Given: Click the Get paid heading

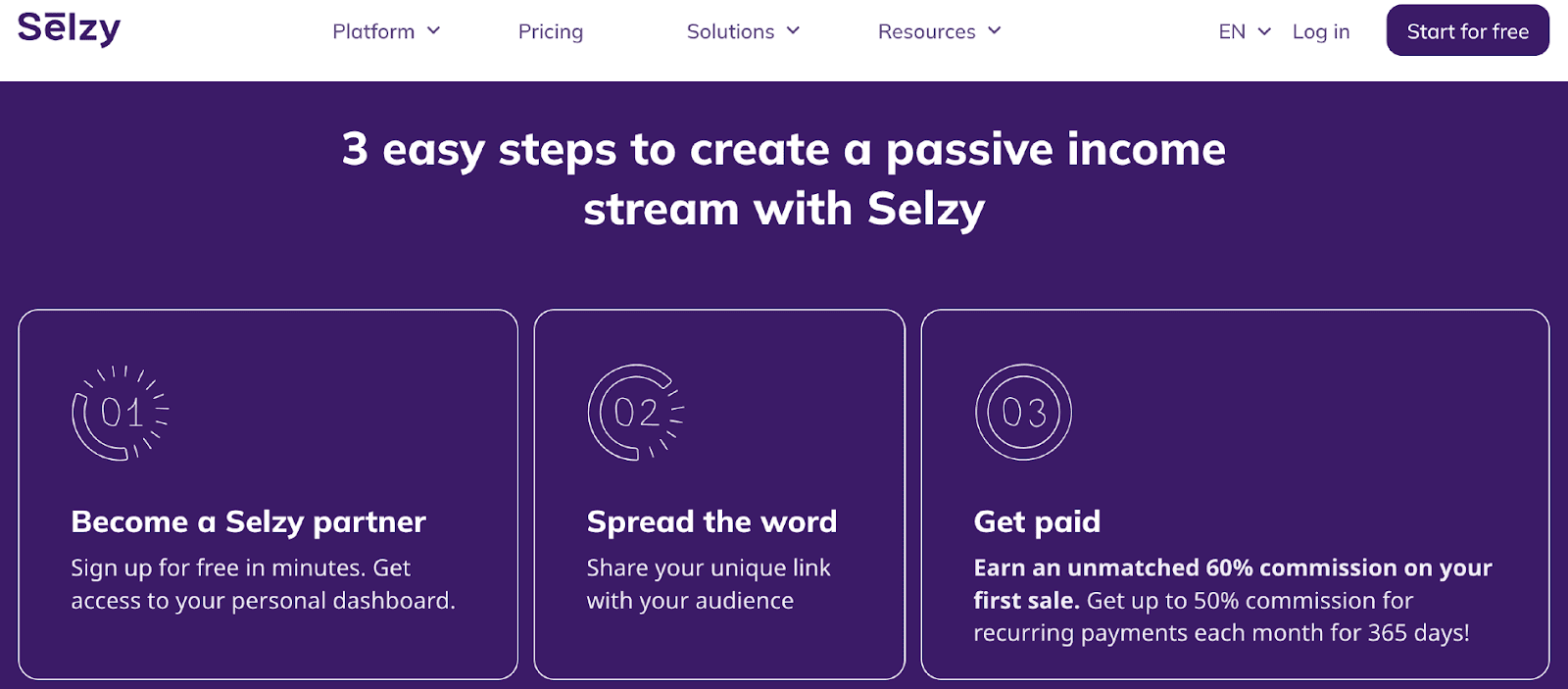Looking at the screenshot, I should click(x=1037, y=522).
